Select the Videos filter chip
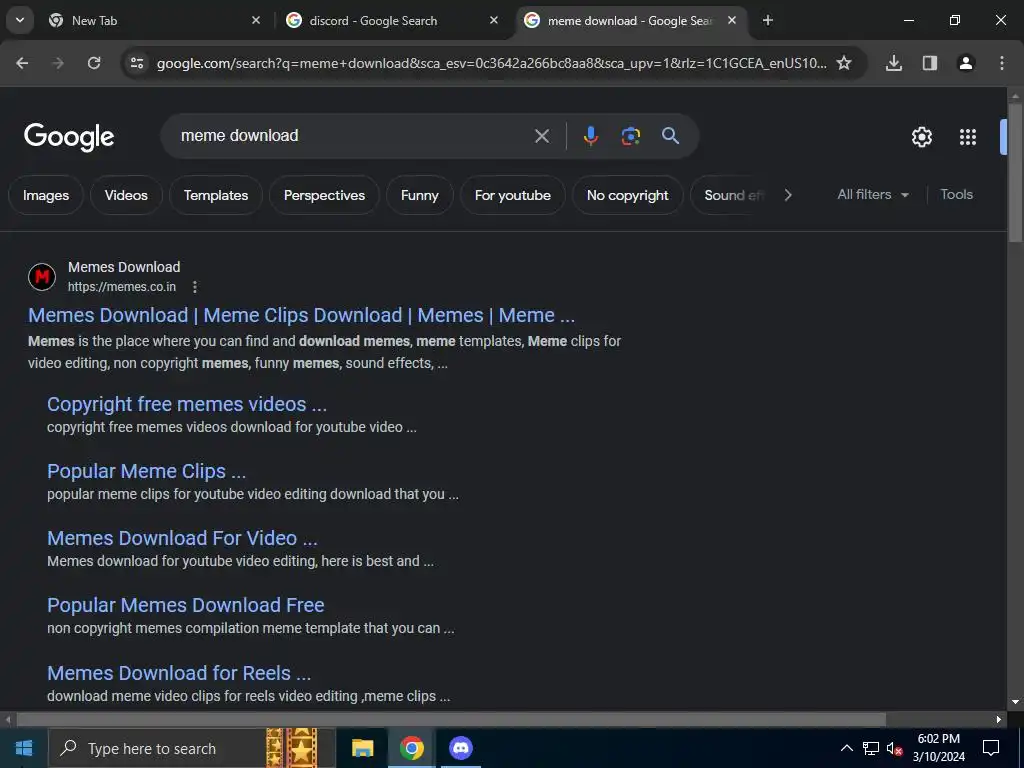The width and height of the screenshot is (1024, 768). (x=126, y=195)
